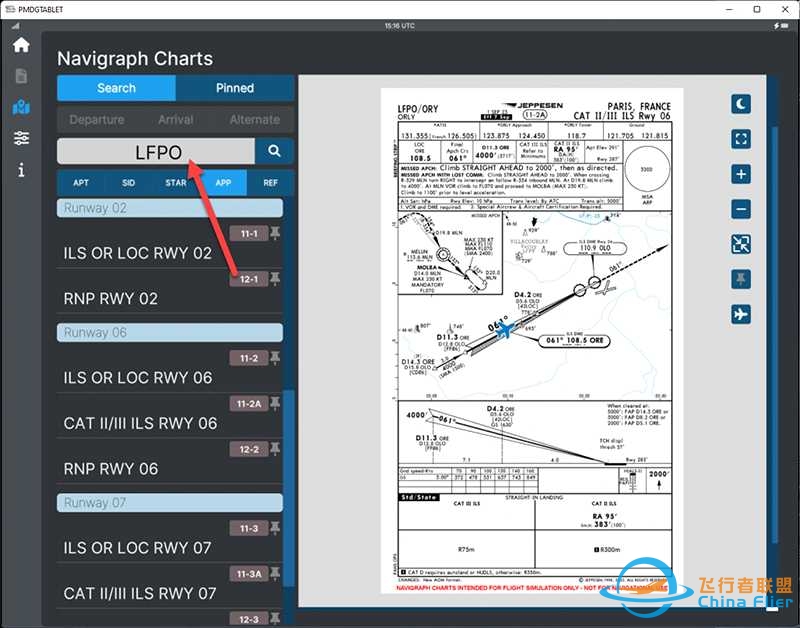The width and height of the screenshot is (800, 628).
Task: Select the REF chart category tab
Action: click(270, 183)
